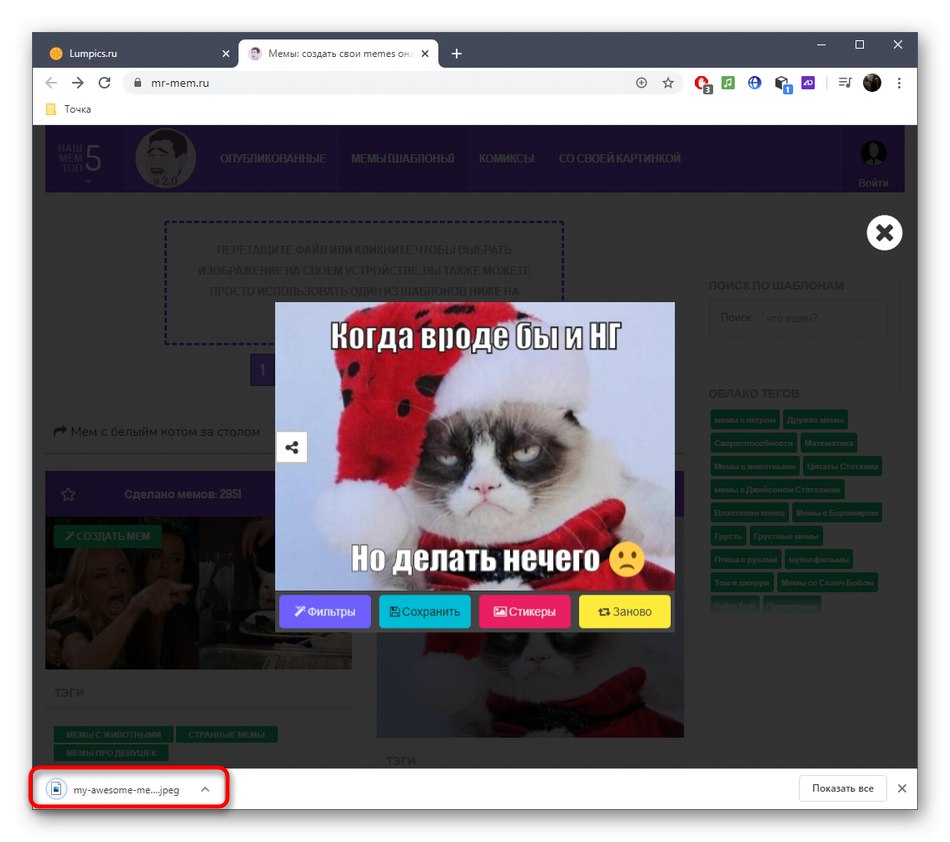Select tag Дружко мемы

coord(814,420)
